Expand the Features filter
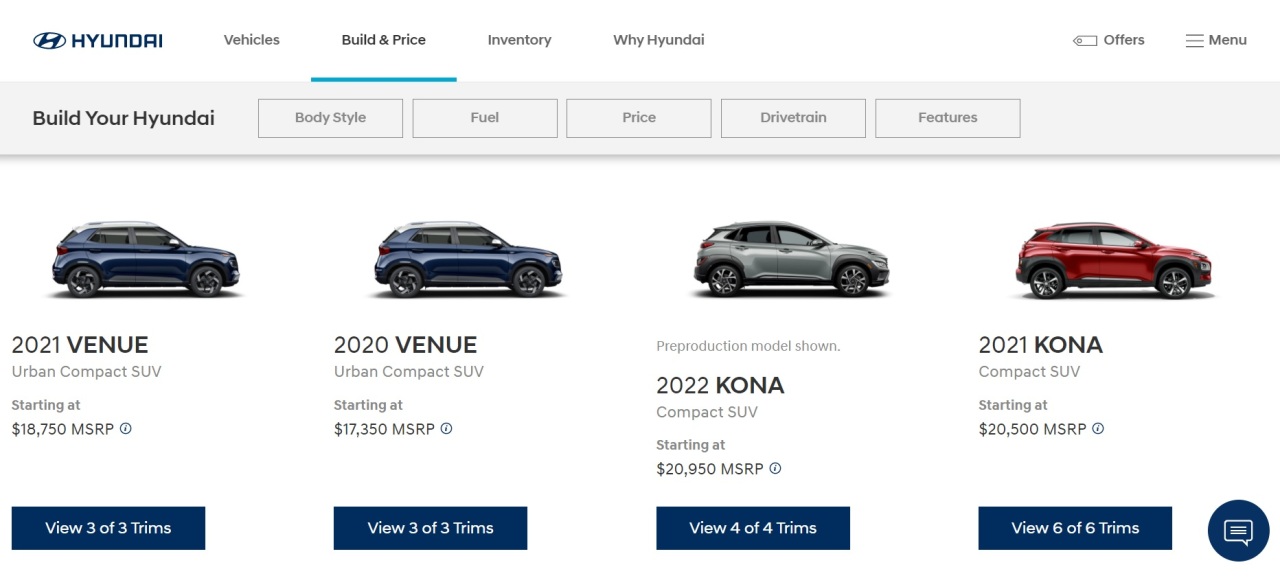 click(948, 118)
